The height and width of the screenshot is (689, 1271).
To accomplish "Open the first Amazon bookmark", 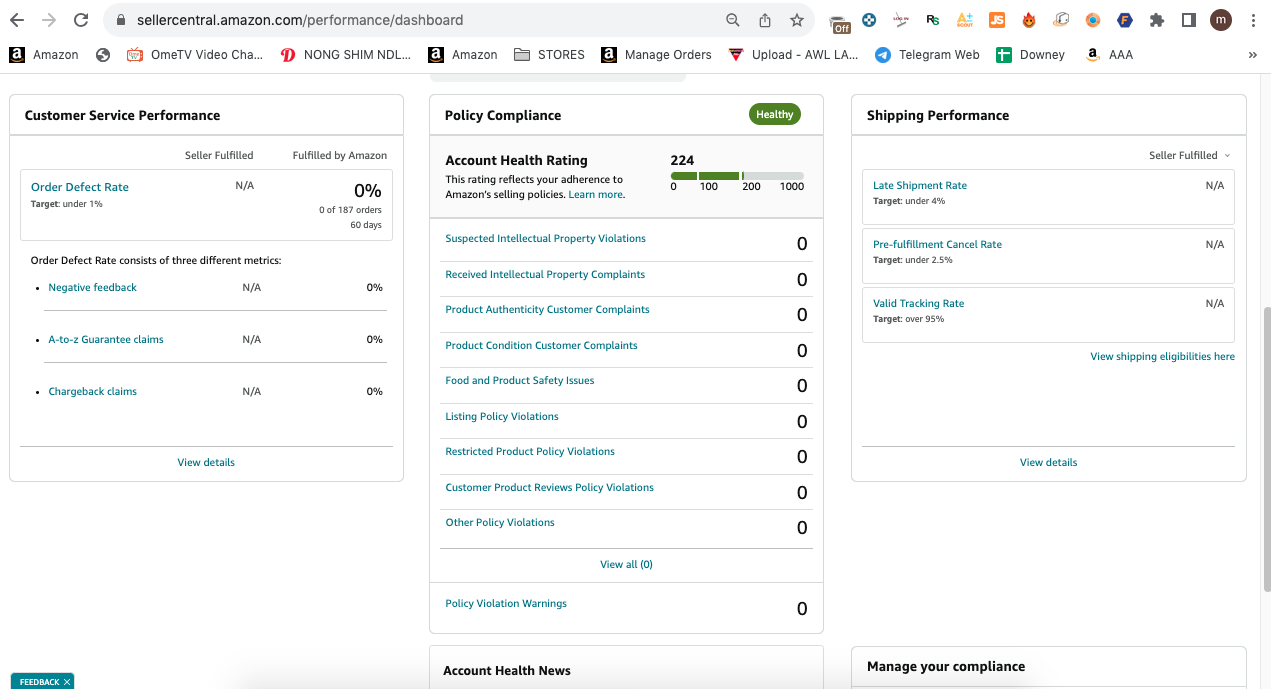I will pos(44,55).
